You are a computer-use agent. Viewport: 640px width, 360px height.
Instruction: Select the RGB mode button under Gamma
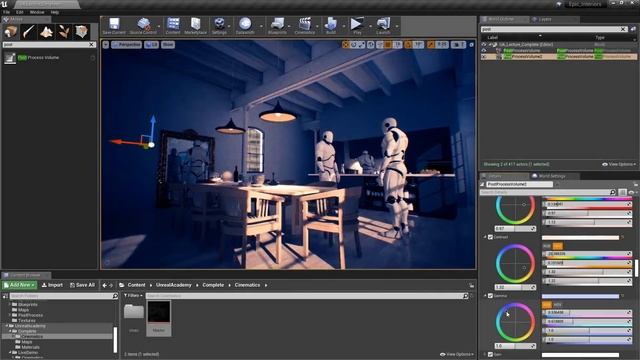click(547, 304)
